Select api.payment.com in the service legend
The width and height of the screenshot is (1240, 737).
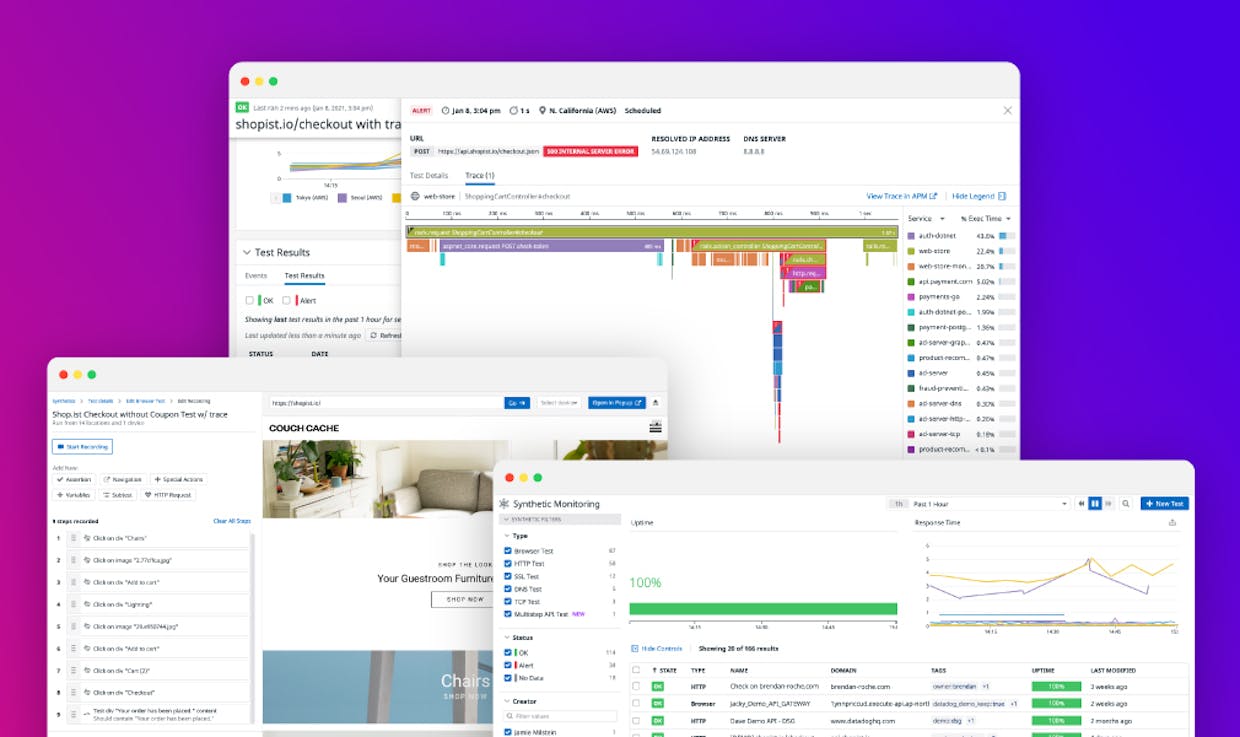click(x=944, y=282)
